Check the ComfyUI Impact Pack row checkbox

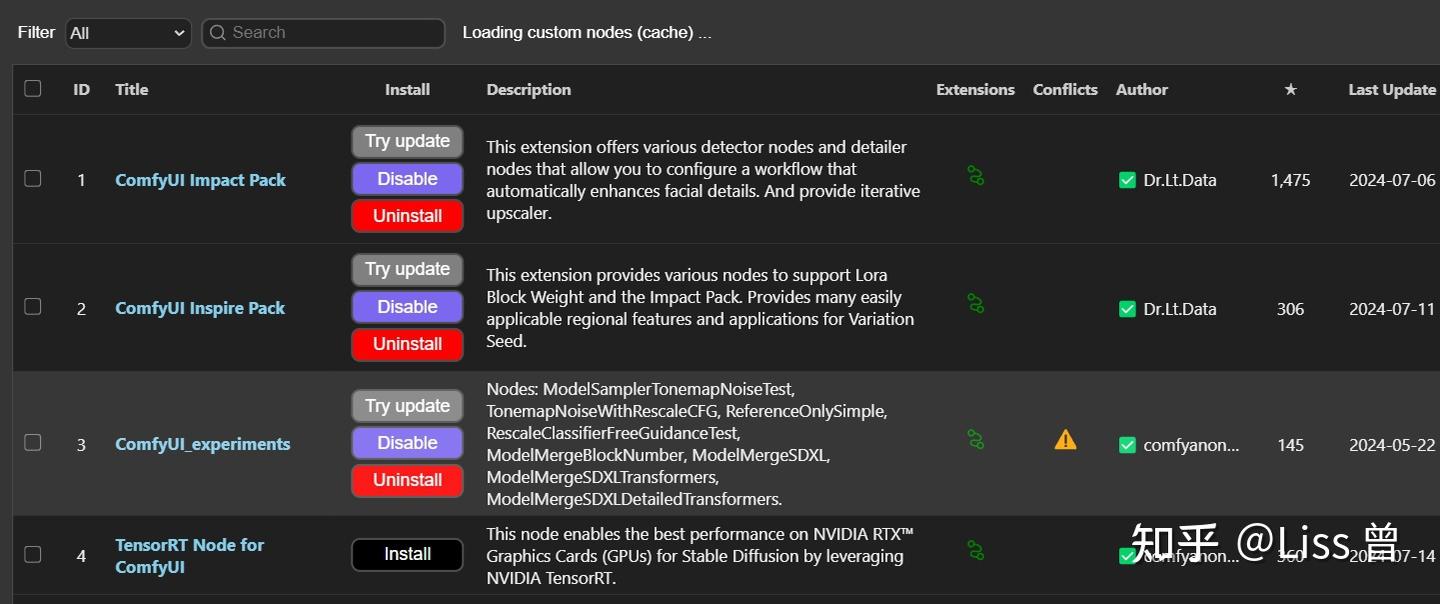pos(33,179)
